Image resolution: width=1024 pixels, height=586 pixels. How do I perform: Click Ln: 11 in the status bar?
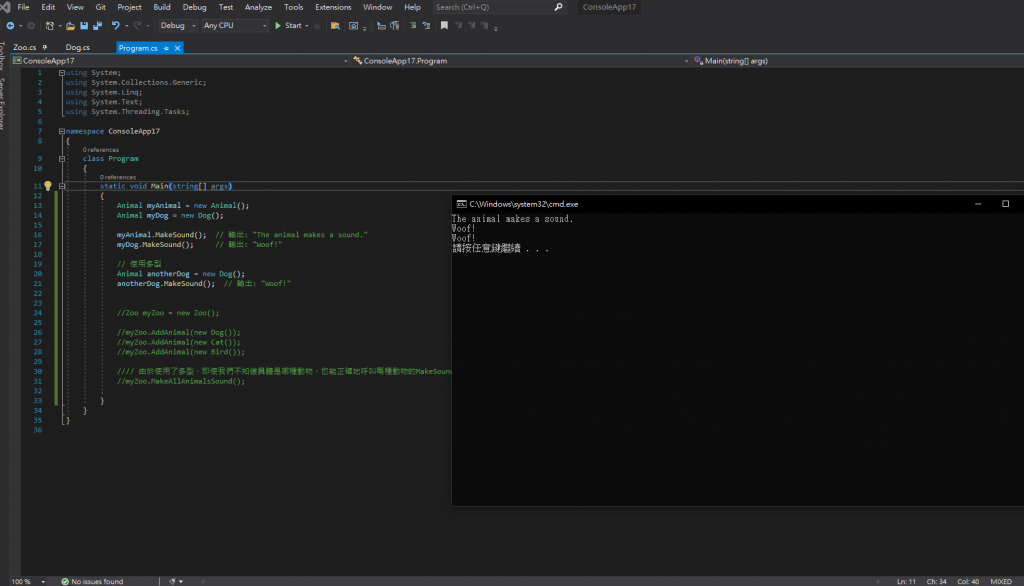[906, 581]
